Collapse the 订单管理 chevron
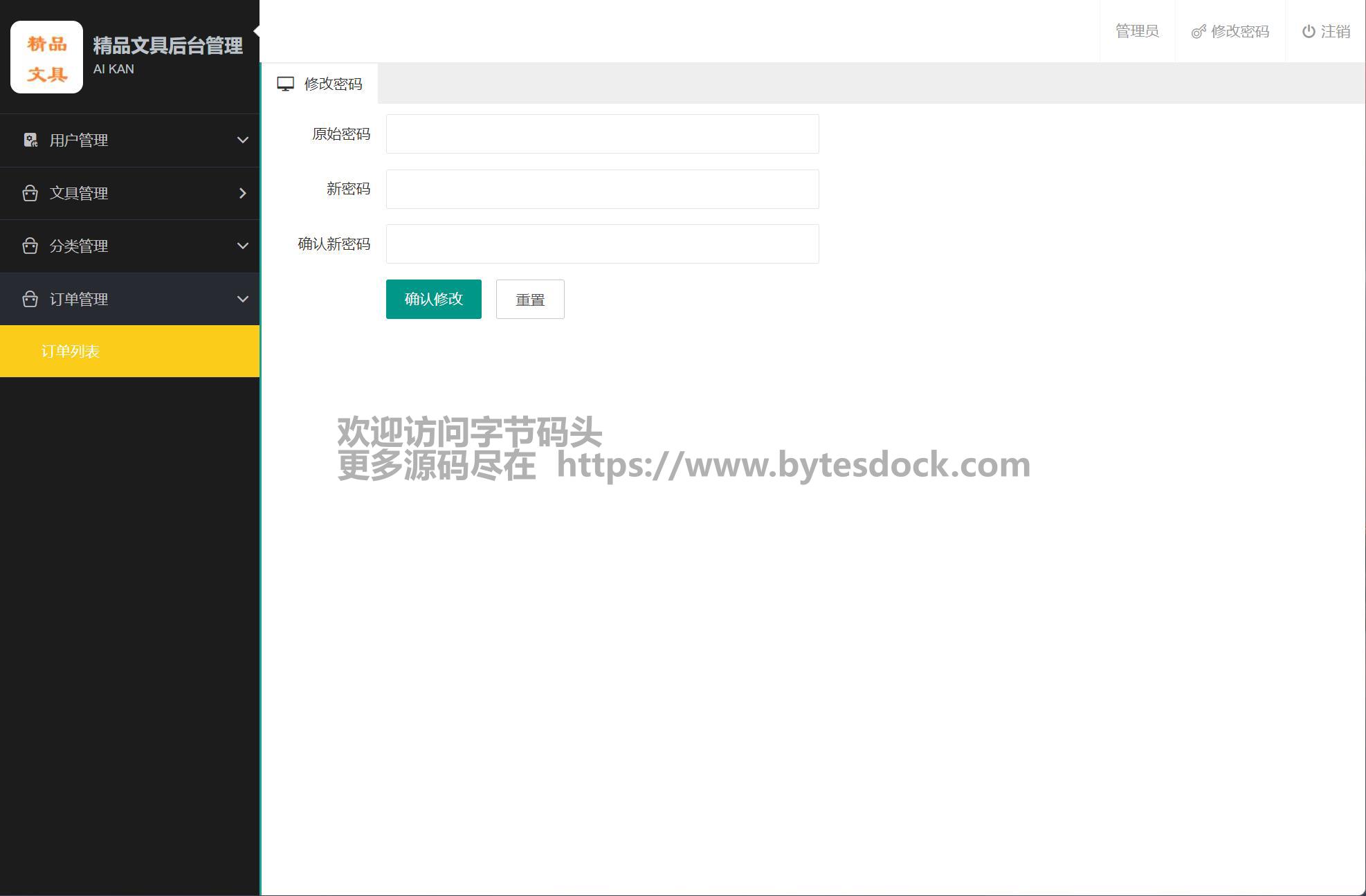 242,299
